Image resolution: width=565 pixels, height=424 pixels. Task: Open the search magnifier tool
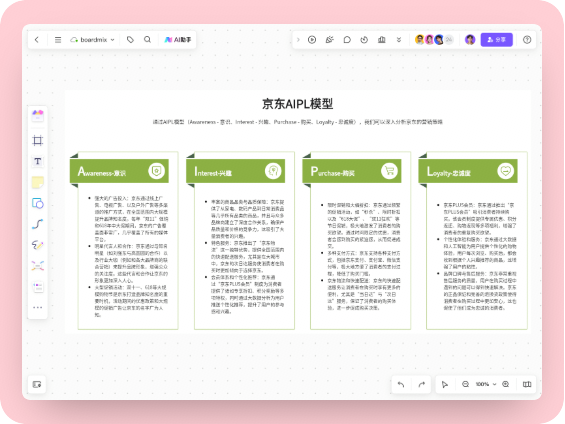[147, 39]
